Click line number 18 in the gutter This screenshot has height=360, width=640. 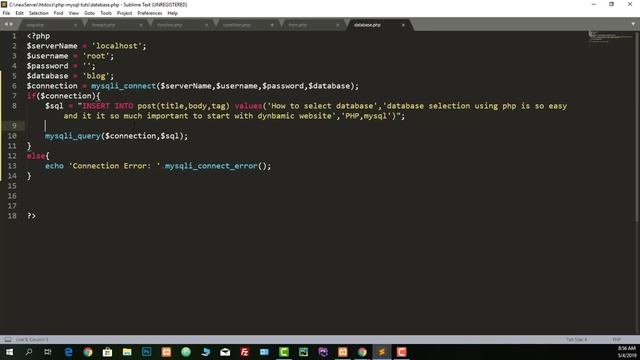(x=12, y=216)
